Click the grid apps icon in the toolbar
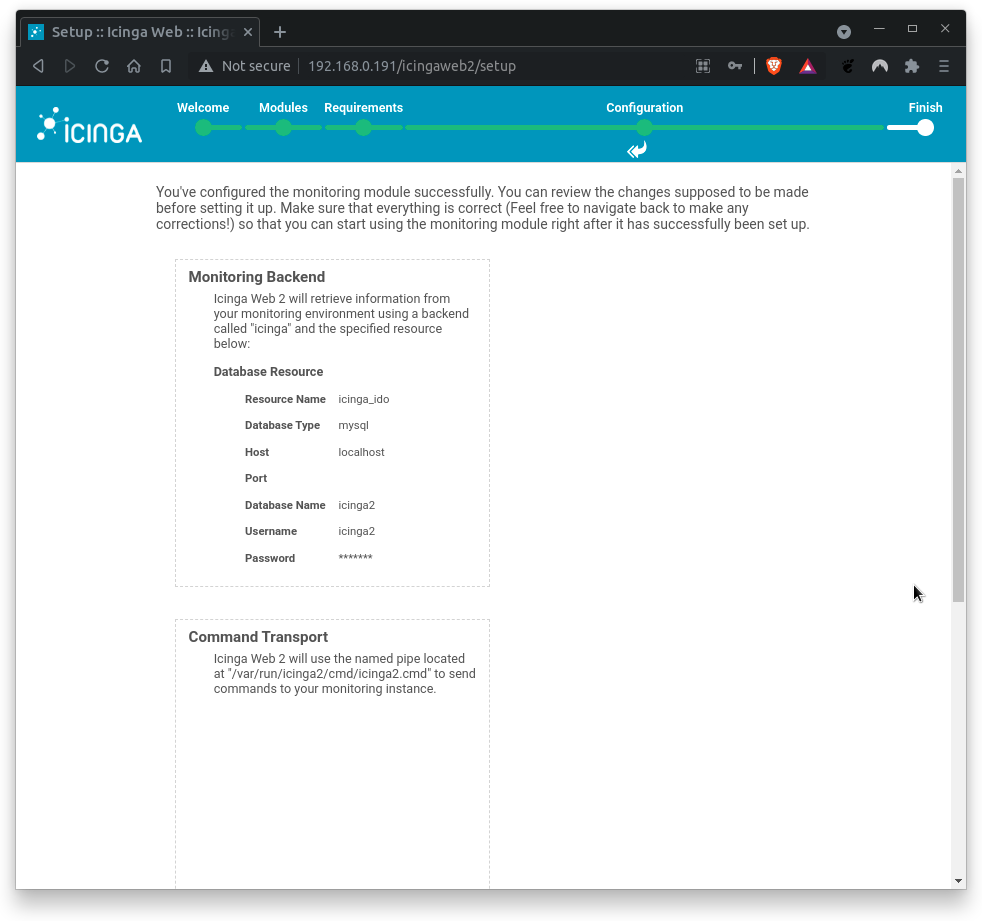 pyautogui.click(x=702, y=65)
